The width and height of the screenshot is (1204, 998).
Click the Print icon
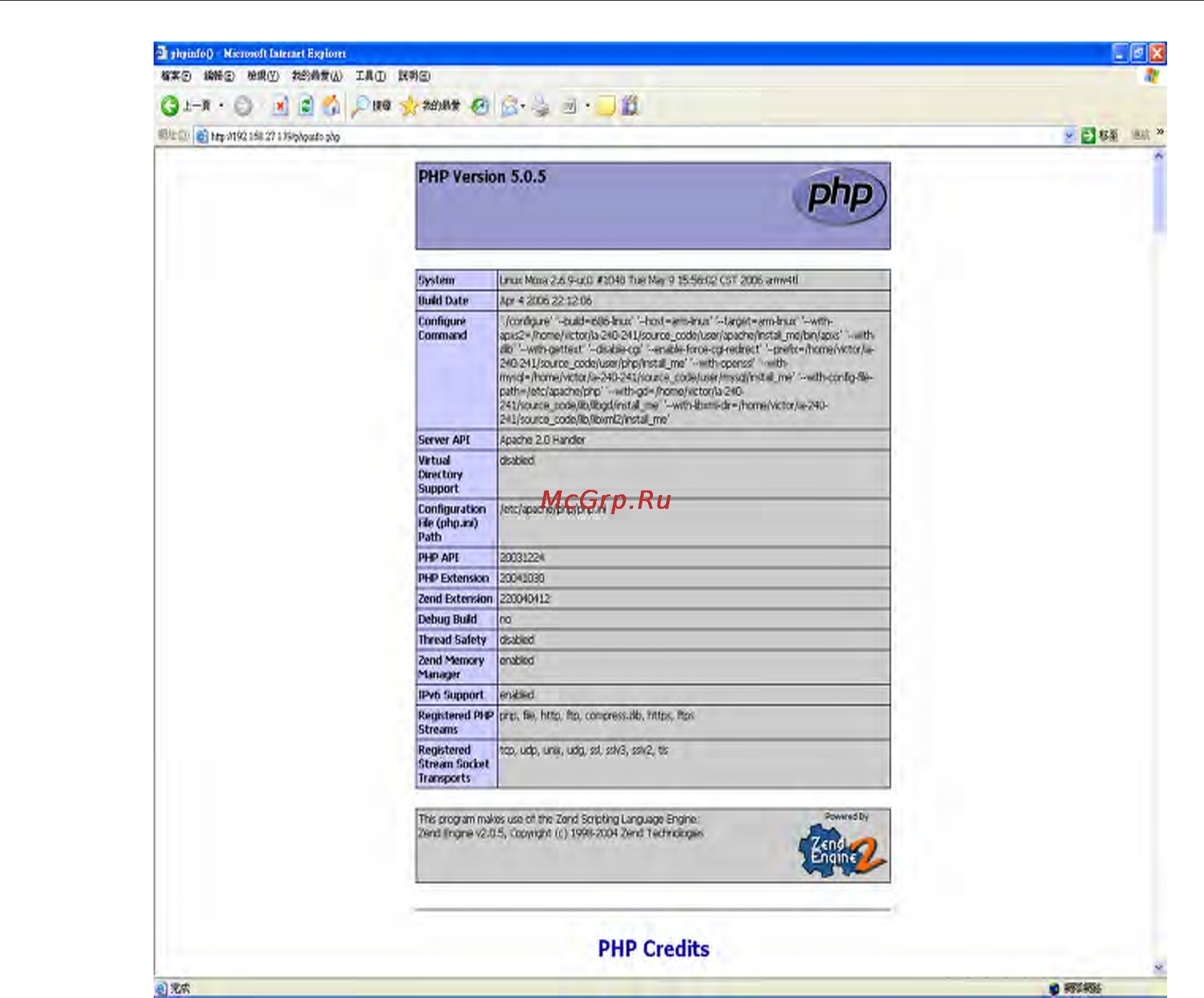pos(541,105)
